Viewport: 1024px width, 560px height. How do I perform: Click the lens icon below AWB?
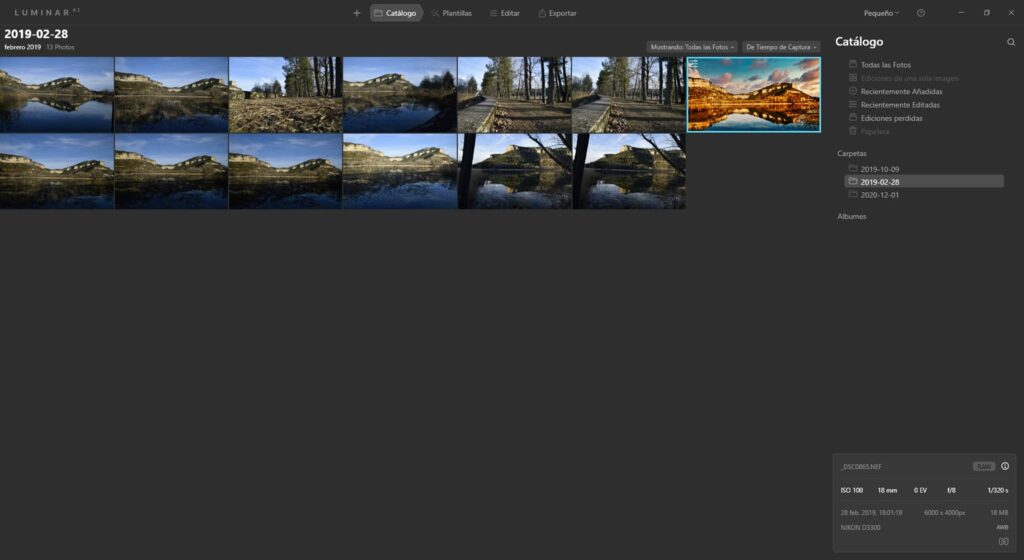pos(1003,541)
